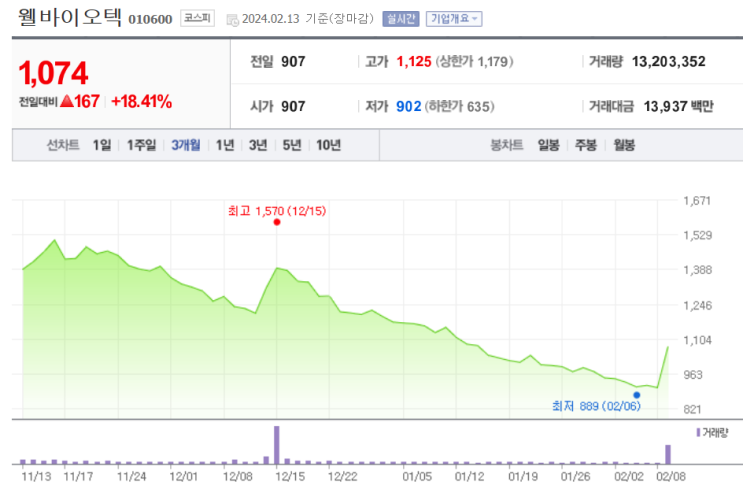The width and height of the screenshot is (743, 489).
Task: Click the 선차트 label
Action: (63, 145)
